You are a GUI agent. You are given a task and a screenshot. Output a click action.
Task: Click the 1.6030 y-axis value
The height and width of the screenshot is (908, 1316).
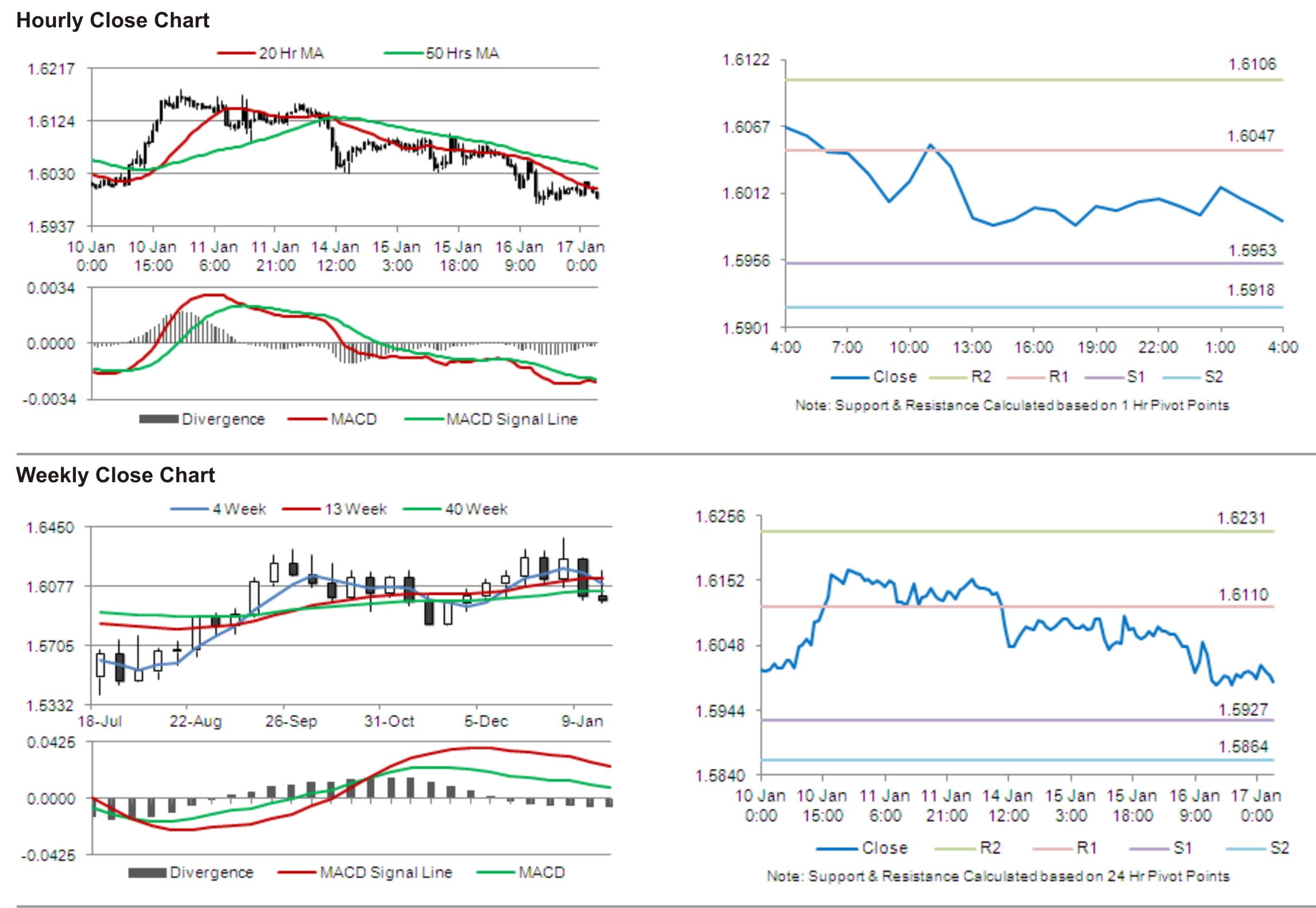click(x=51, y=174)
